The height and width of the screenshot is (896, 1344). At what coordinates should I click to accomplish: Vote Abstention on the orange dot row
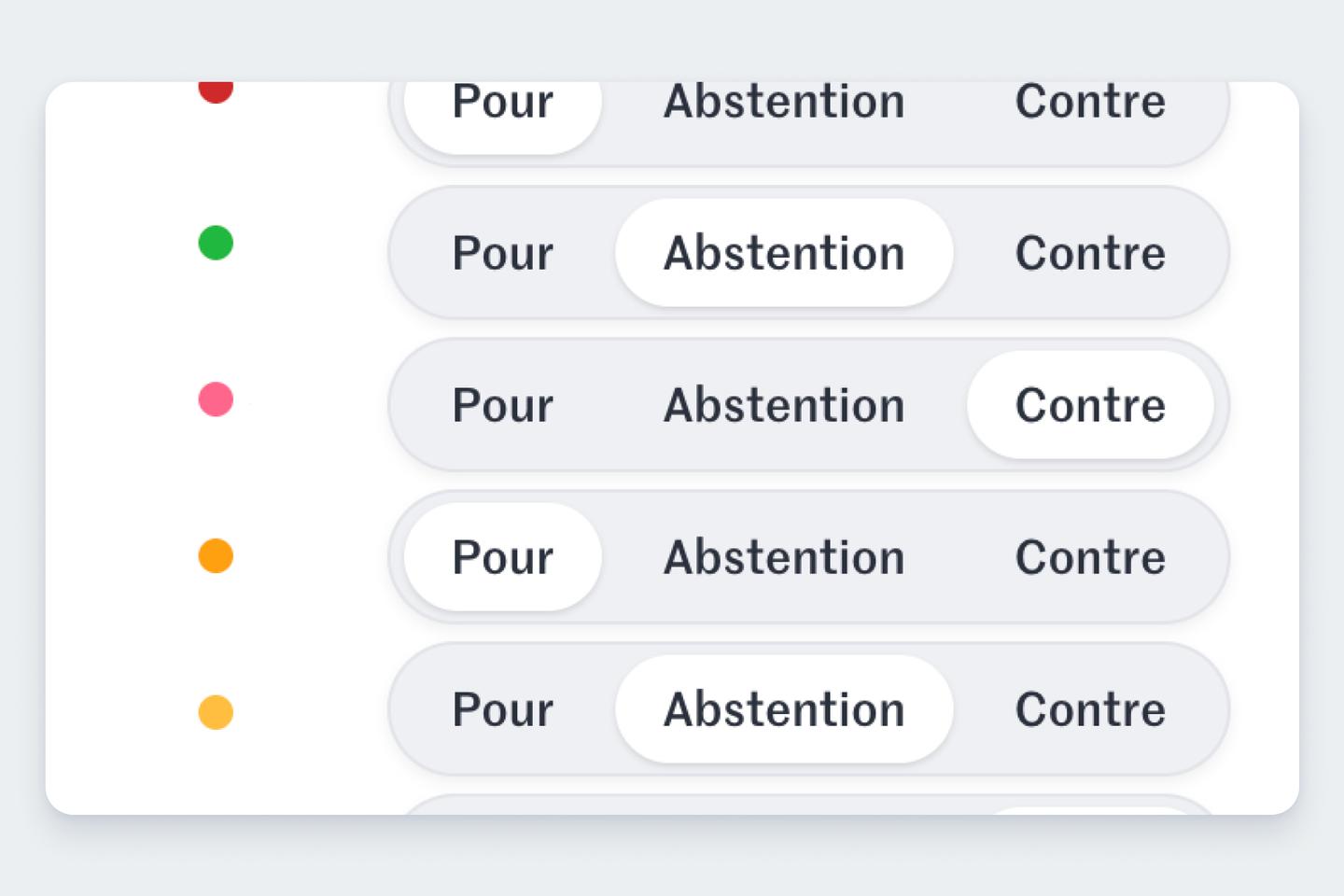pos(782,556)
